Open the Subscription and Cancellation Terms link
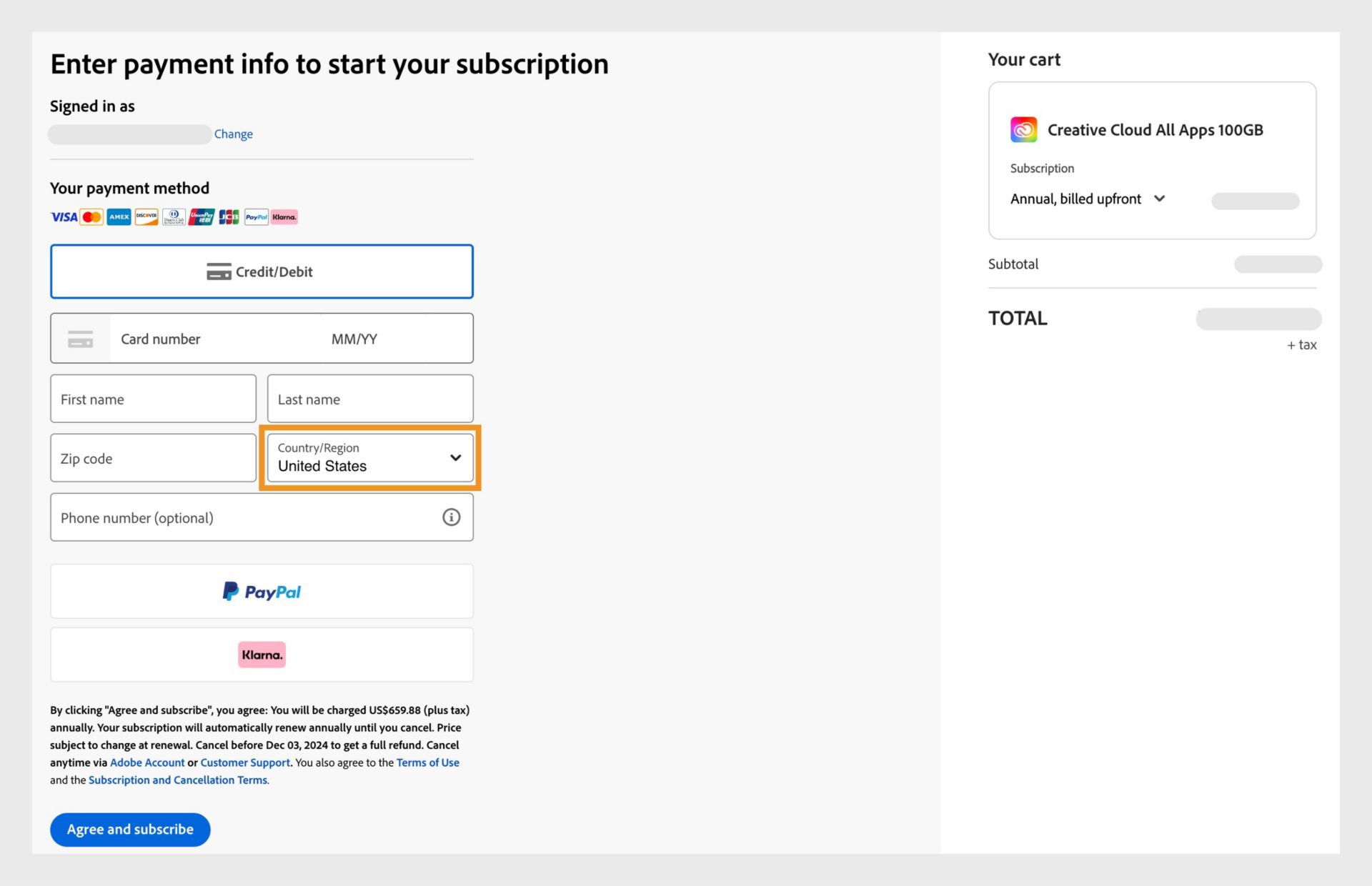 (x=178, y=780)
